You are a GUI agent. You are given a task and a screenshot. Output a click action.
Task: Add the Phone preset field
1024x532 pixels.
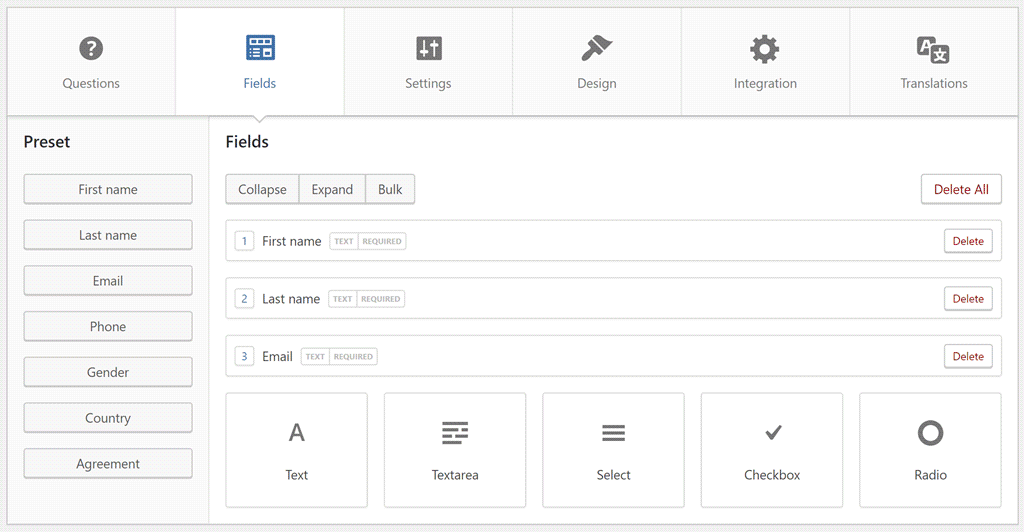[108, 326]
